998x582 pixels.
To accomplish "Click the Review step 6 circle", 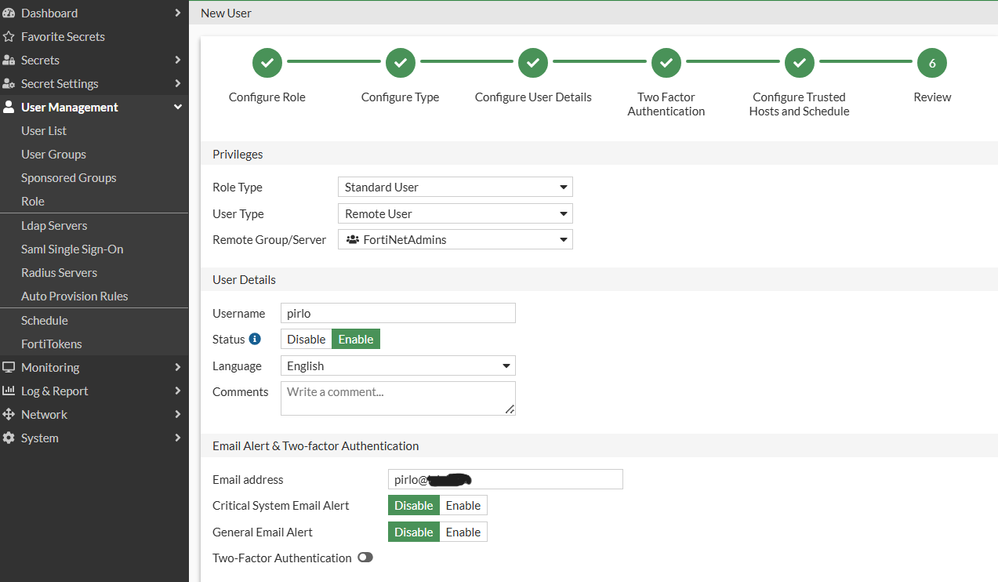I will point(932,63).
